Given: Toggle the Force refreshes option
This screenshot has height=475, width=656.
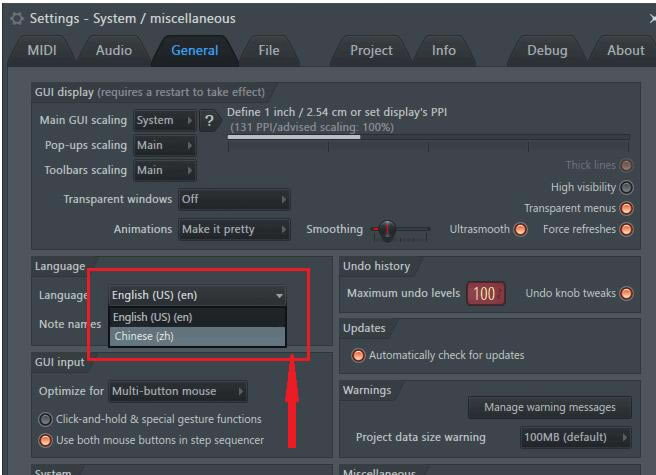Looking at the screenshot, I should pos(626,229).
